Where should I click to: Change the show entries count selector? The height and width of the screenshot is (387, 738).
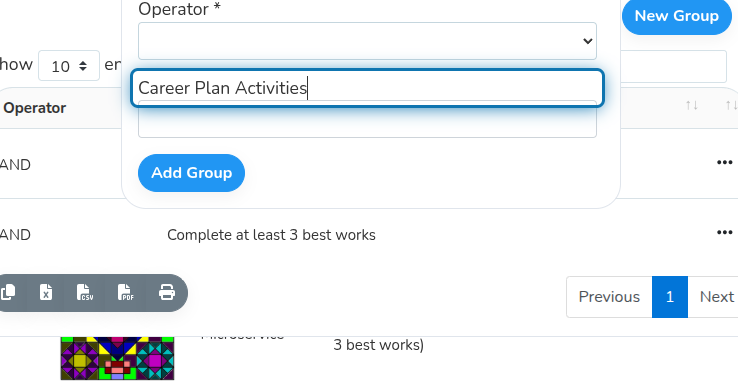click(69, 65)
